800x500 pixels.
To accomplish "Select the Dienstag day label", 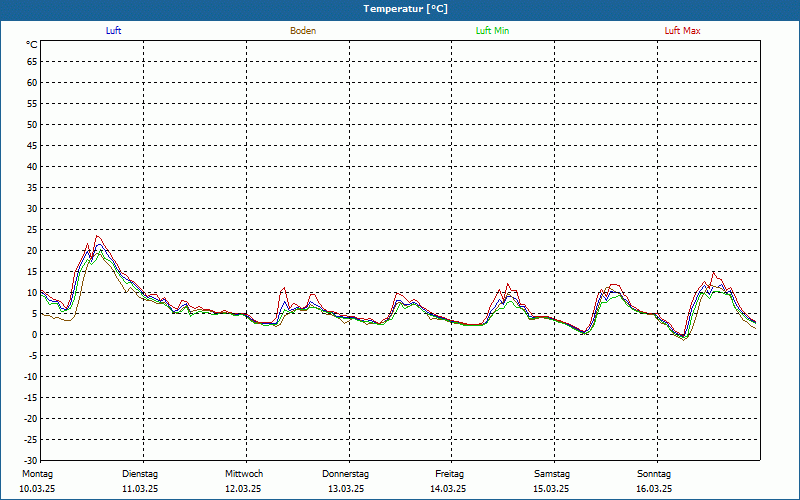I will coord(140,474).
